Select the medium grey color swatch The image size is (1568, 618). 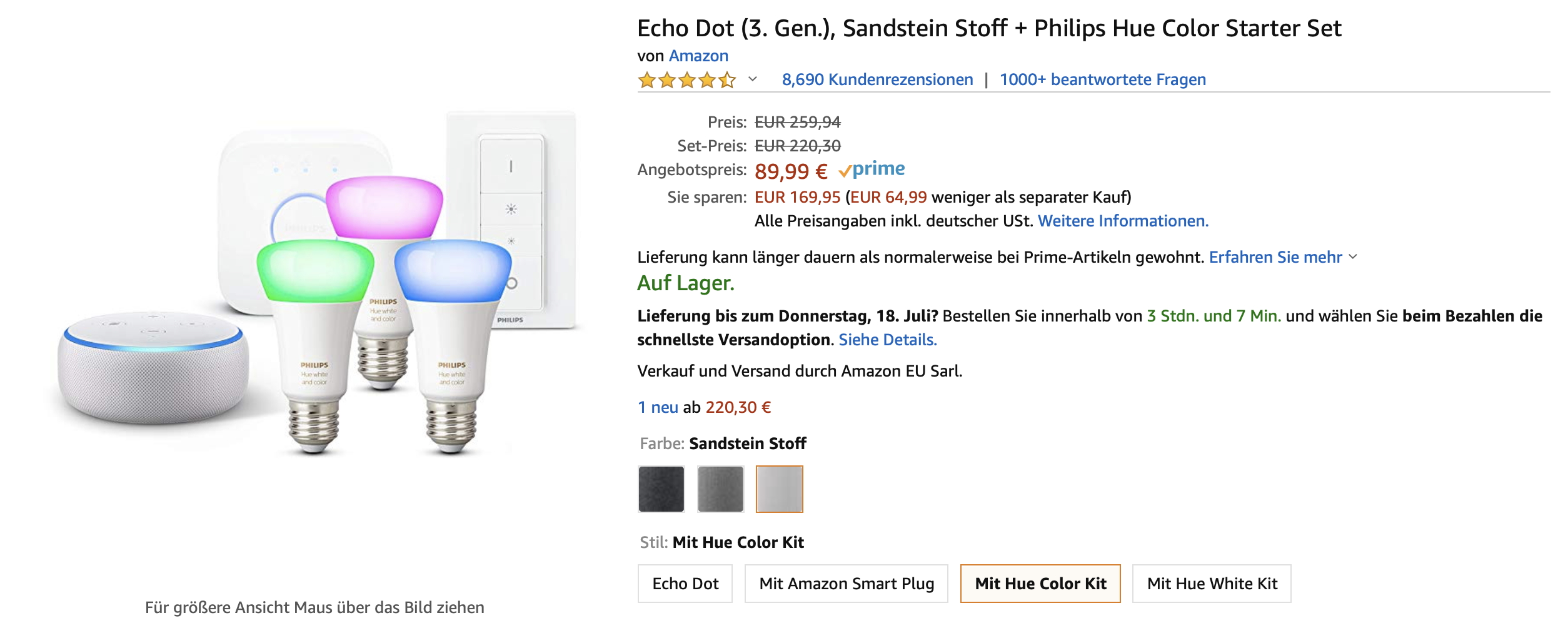point(720,489)
